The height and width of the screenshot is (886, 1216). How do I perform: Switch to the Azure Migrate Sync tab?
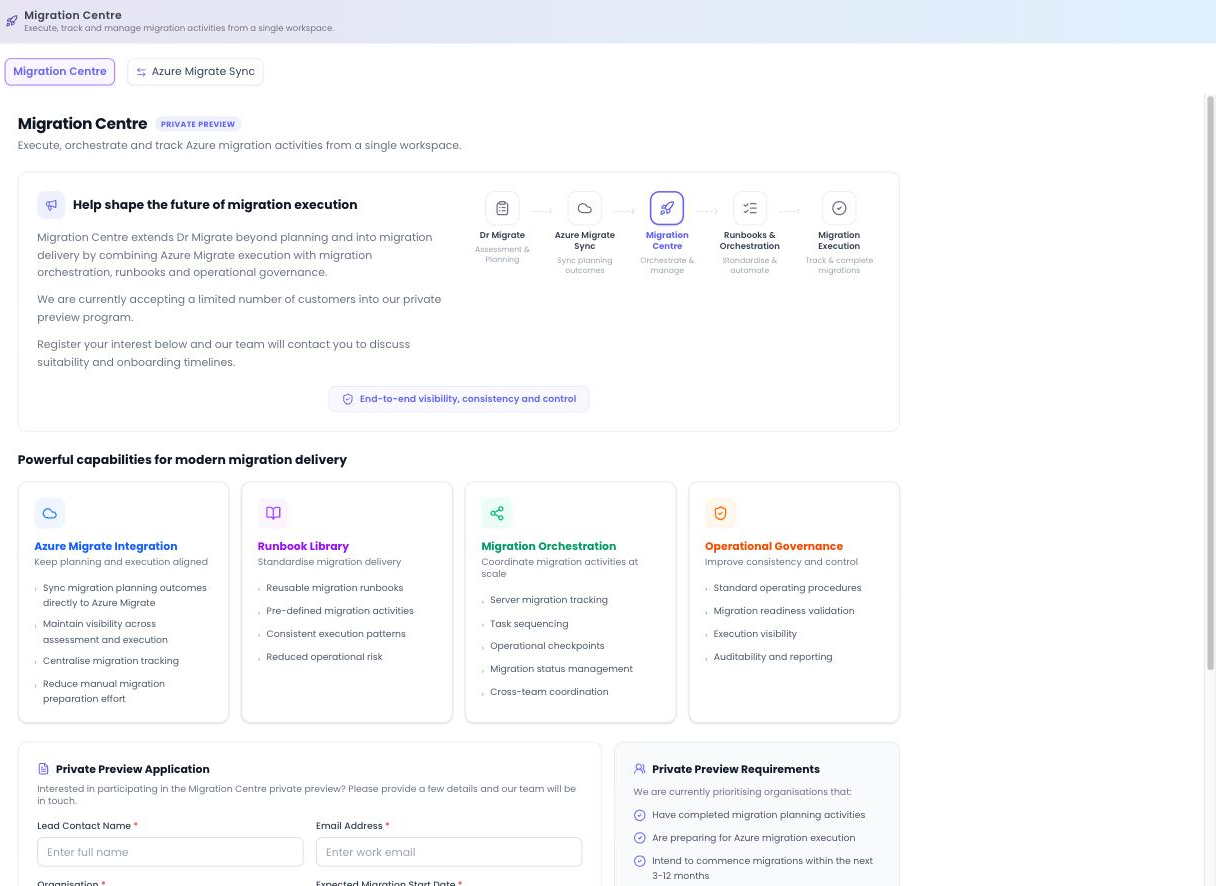tap(195, 72)
